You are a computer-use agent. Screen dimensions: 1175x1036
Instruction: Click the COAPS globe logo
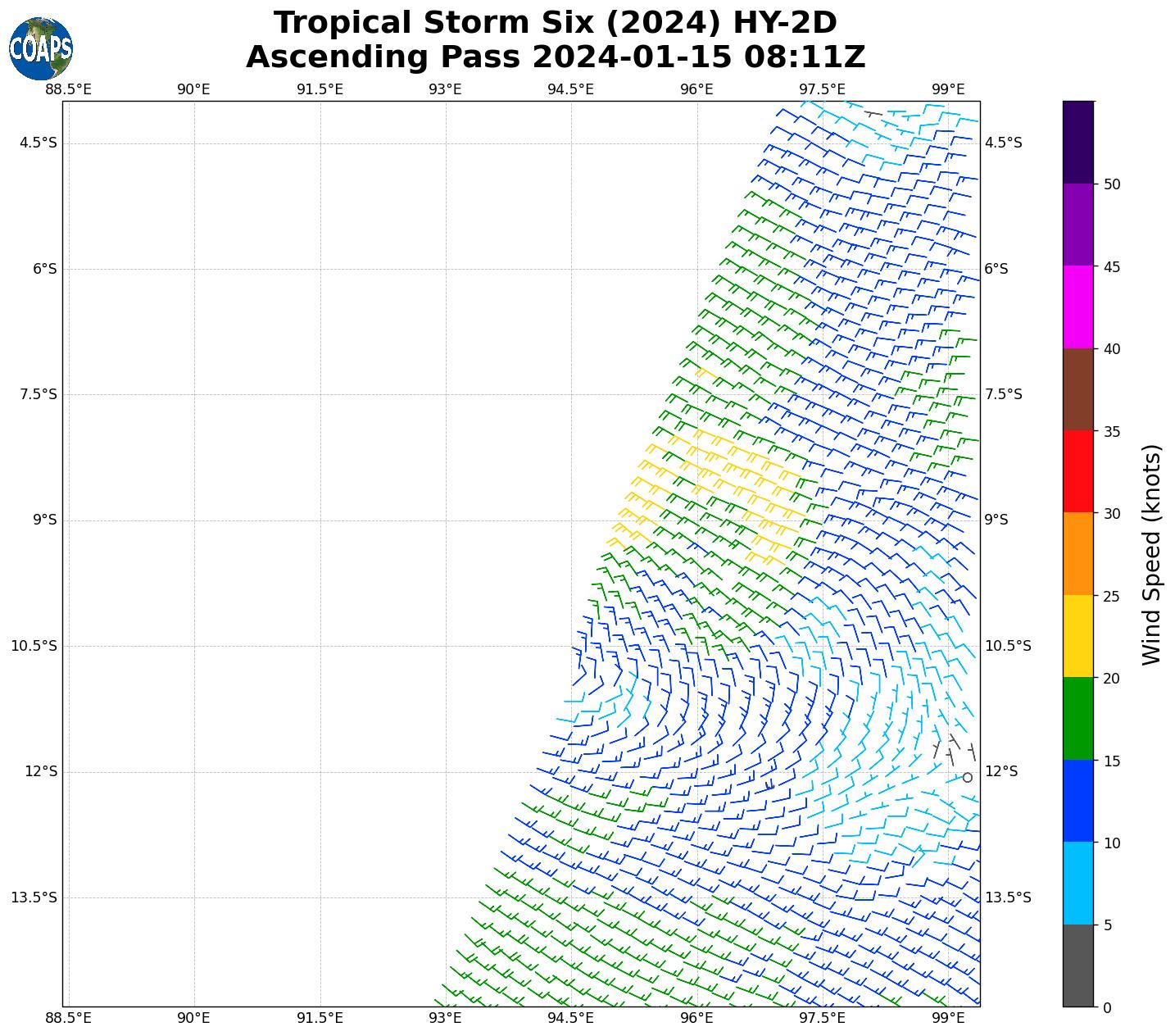click(x=41, y=49)
